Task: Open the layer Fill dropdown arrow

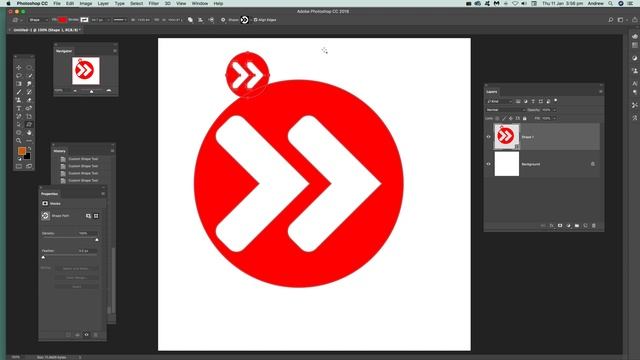Action: point(554,118)
